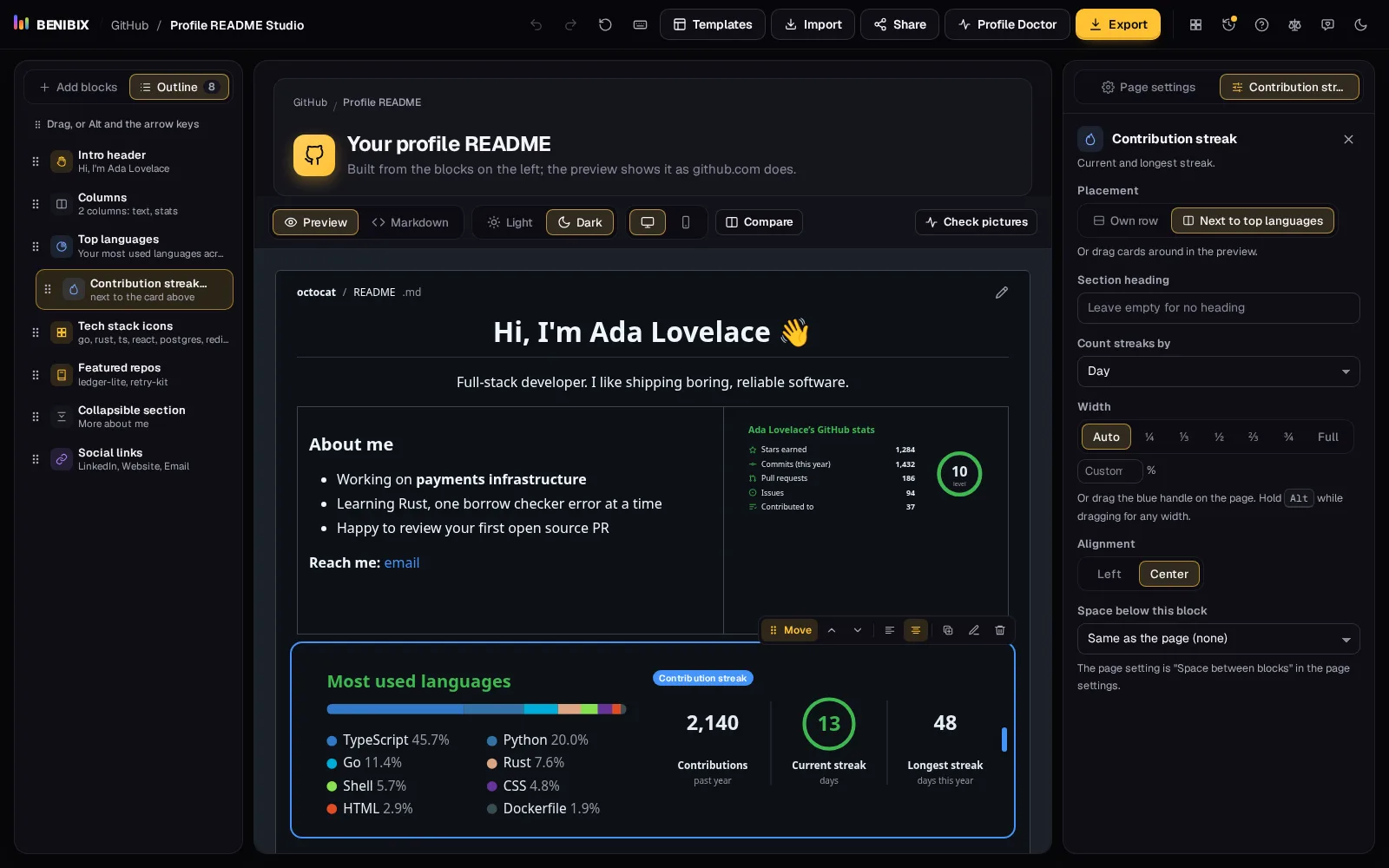
Task: Switch to the mobile phone preview icon
Action: pos(686,222)
